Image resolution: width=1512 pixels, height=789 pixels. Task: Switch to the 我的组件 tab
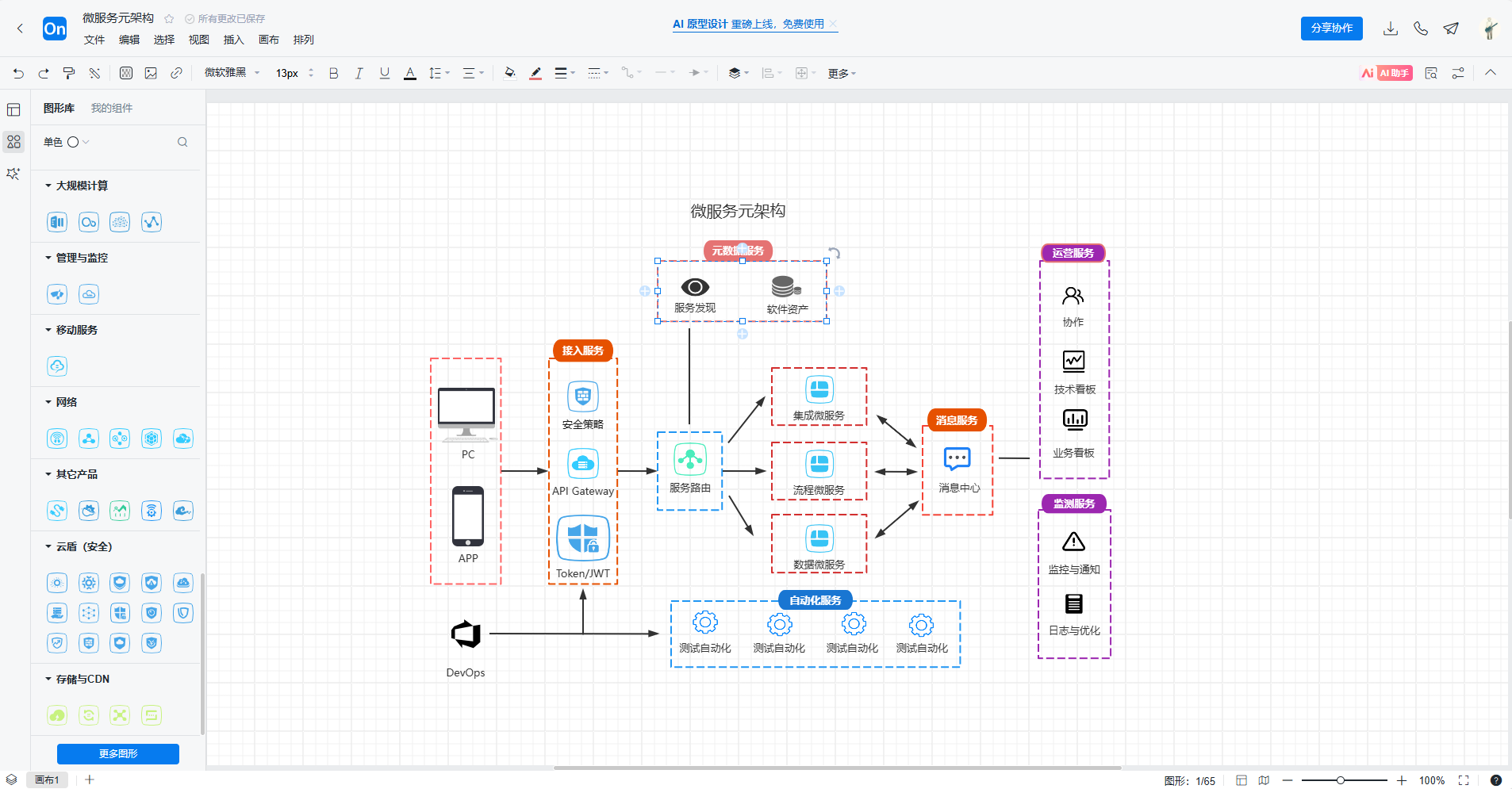click(x=111, y=108)
